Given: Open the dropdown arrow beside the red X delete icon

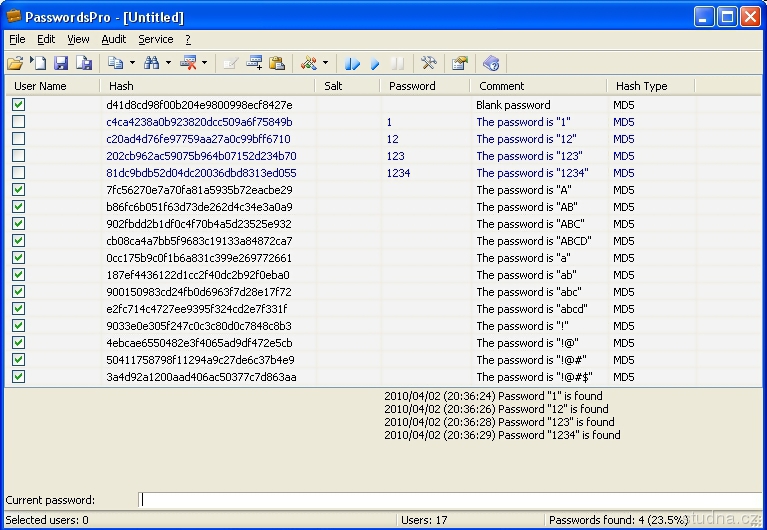Looking at the screenshot, I should 205,63.
